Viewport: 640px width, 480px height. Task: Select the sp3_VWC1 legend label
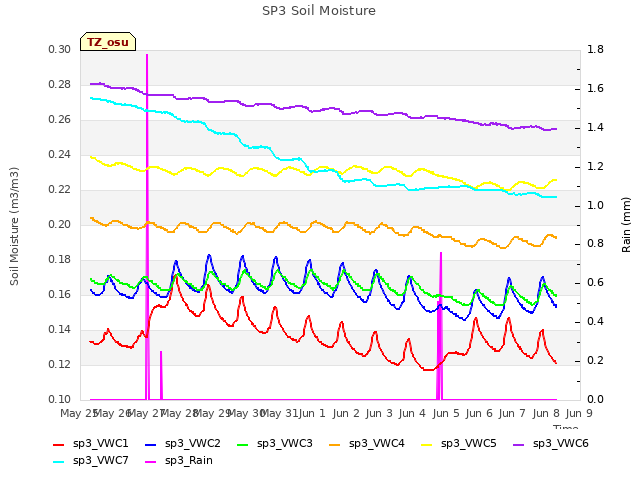click(x=100, y=444)
